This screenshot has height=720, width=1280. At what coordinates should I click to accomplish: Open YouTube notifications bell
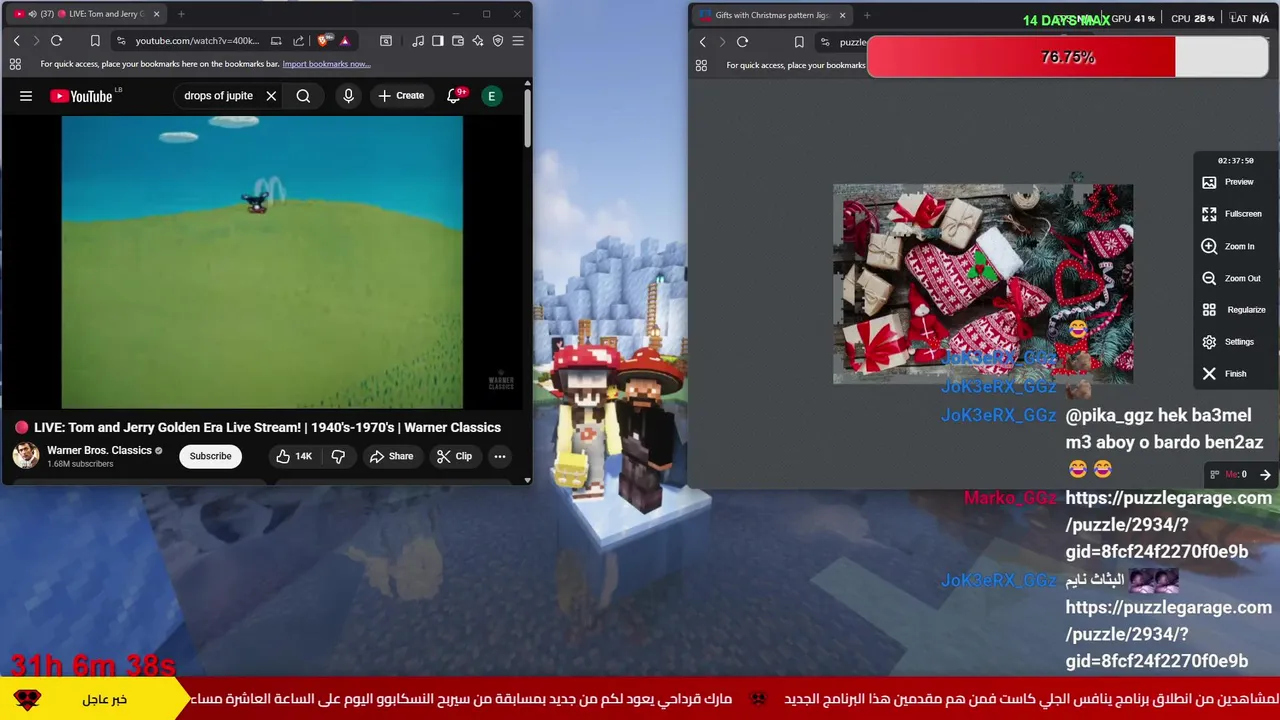453,96
